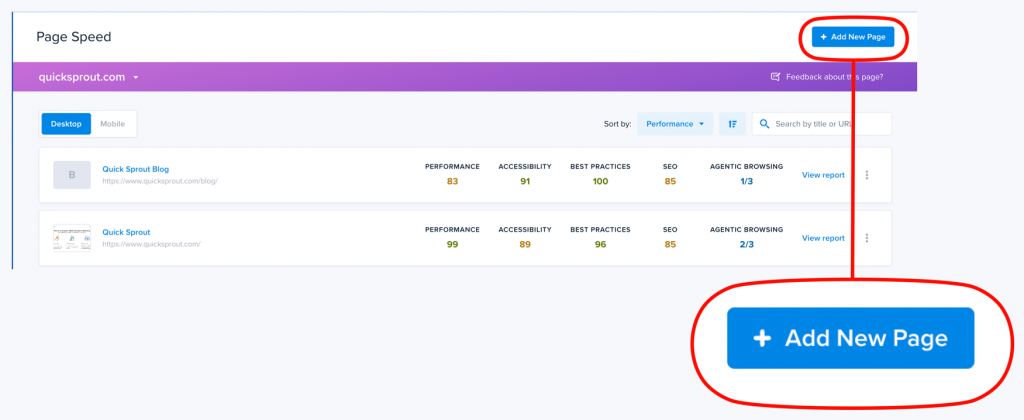Click Best Practices score 96
This screenshot has height=420, width=1024.
pyautogui.click(x=600, y=245)
